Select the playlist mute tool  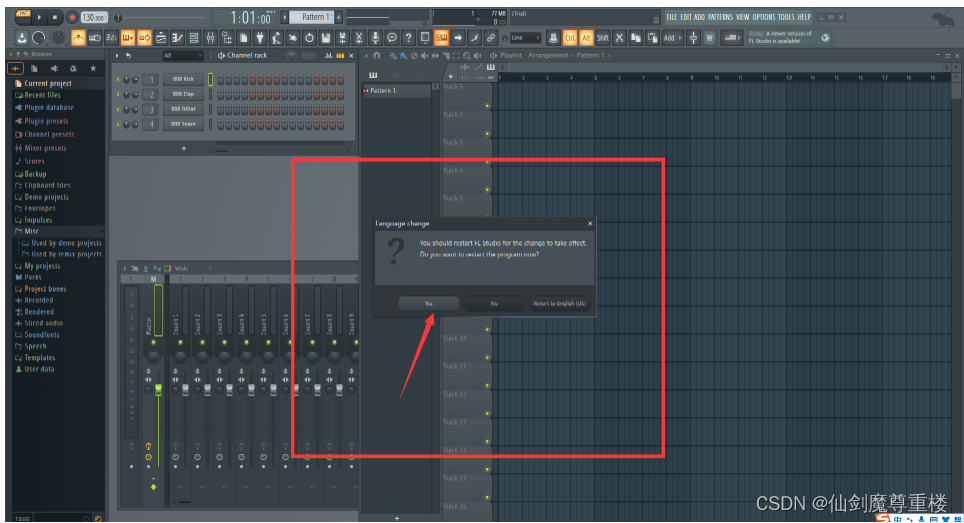[x=425, y=55]
